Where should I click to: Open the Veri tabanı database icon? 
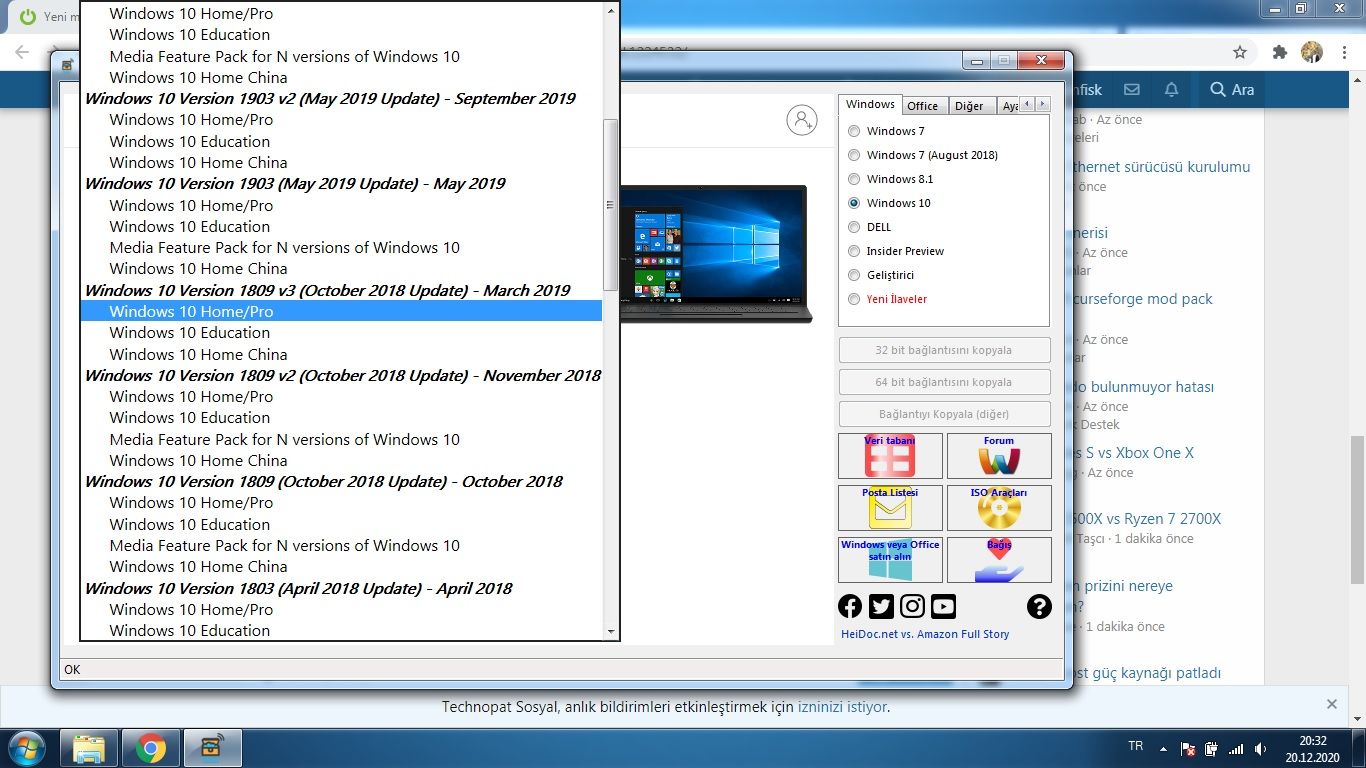[x=890, y=456]
